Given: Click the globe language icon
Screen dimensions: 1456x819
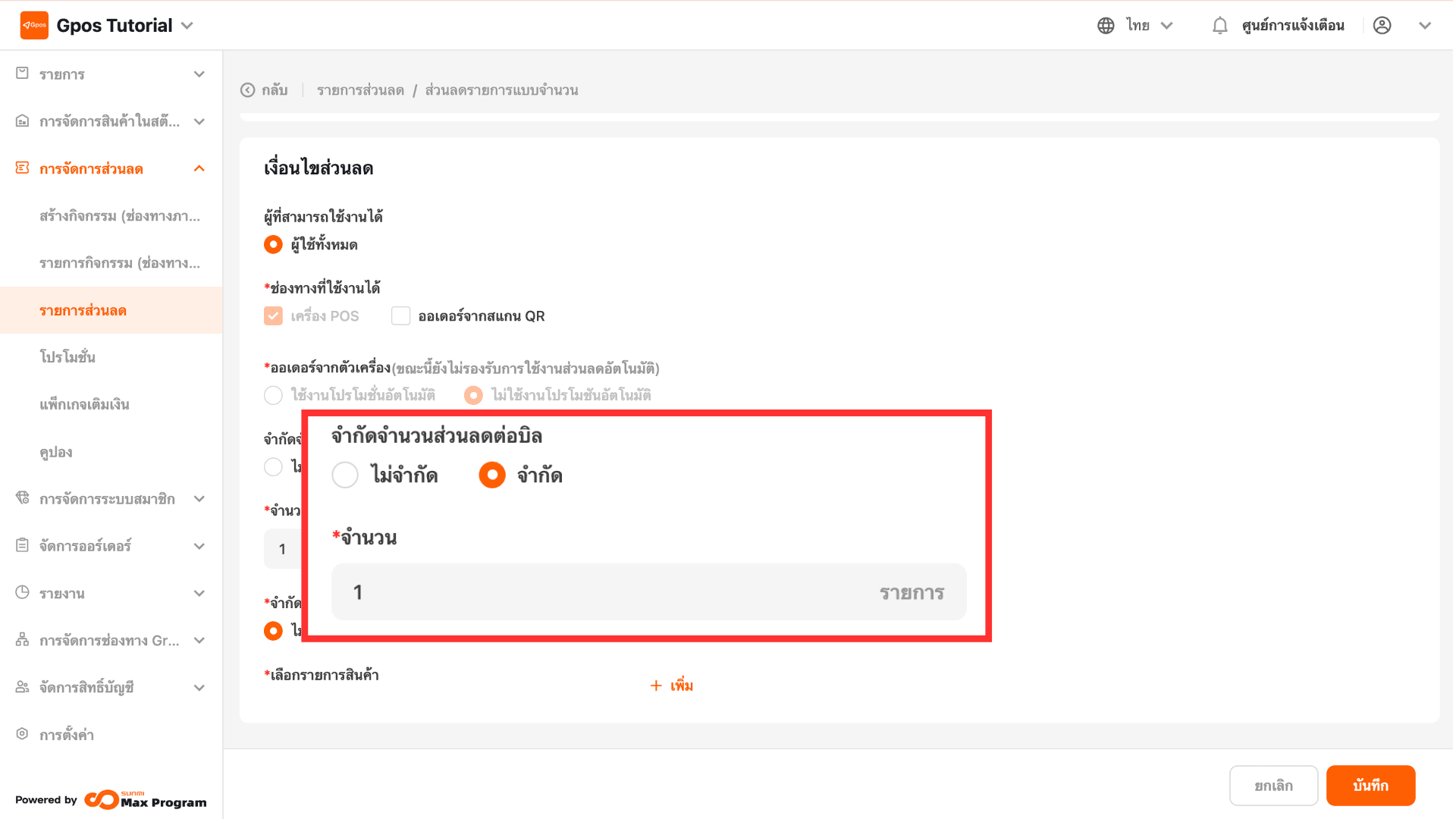Looking at the screenshot, I should pos(1106,26).
